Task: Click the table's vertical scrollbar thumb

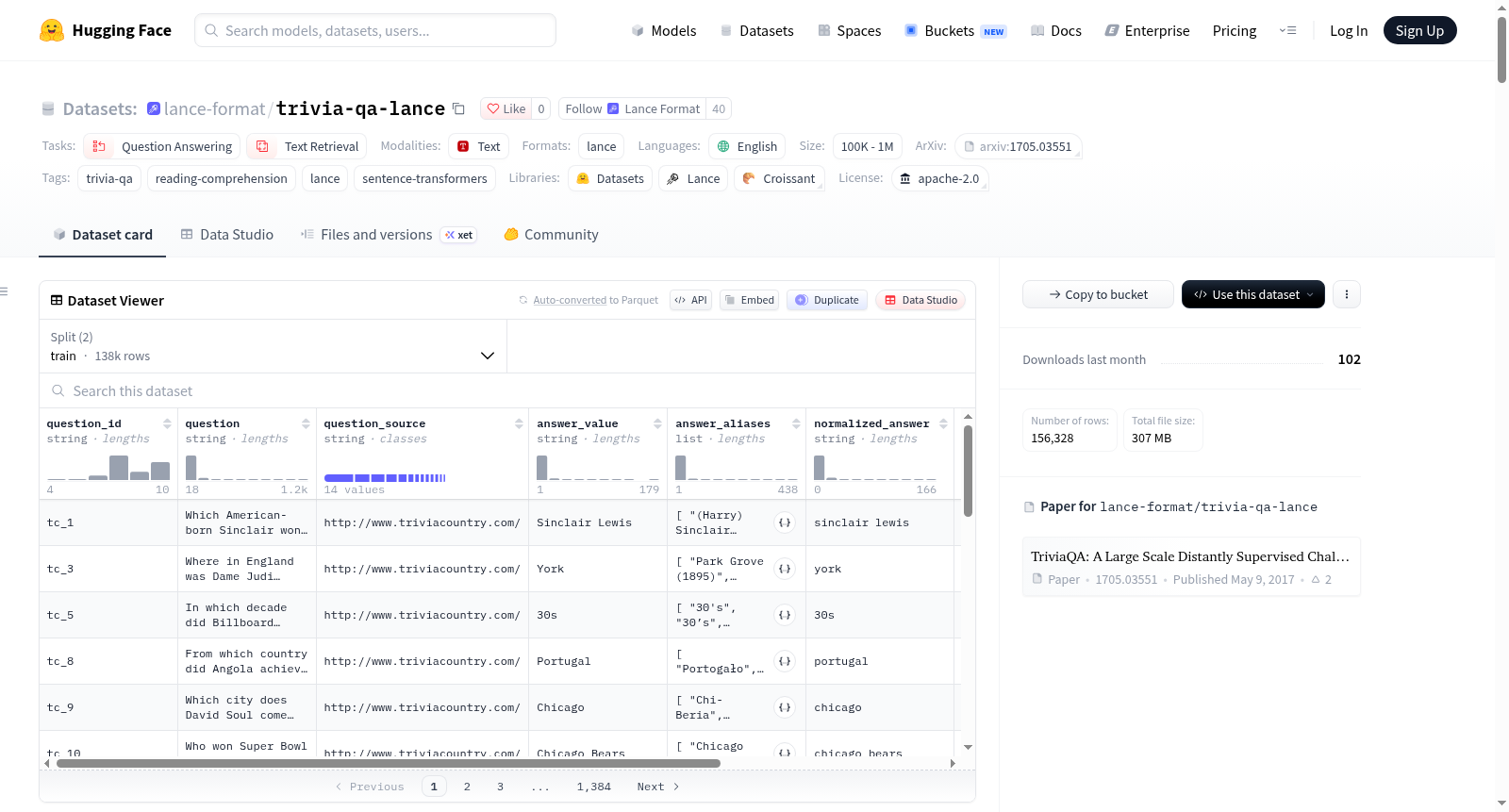Action: tap(968, 471)
